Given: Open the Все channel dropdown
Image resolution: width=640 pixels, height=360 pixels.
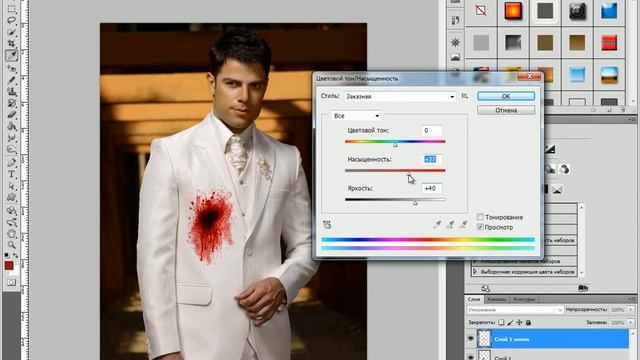Looking at the screenshot, I should [356, 116].
